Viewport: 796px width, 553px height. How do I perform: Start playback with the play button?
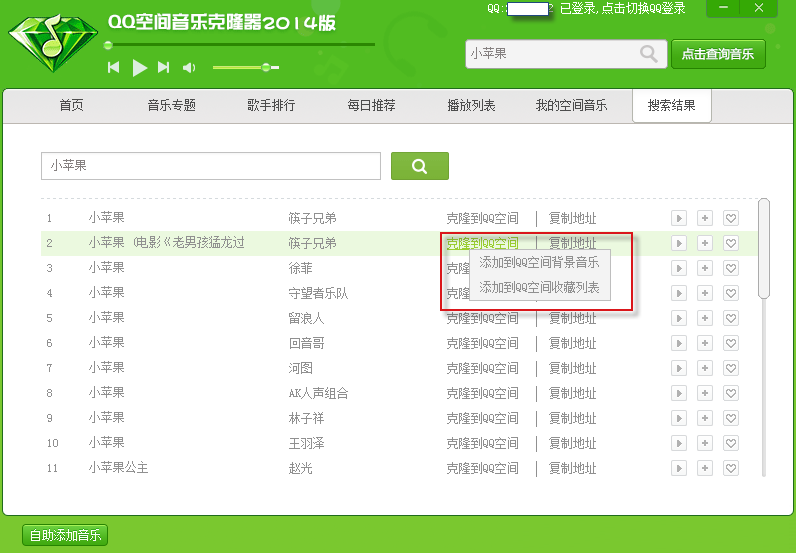pos(140,68)
